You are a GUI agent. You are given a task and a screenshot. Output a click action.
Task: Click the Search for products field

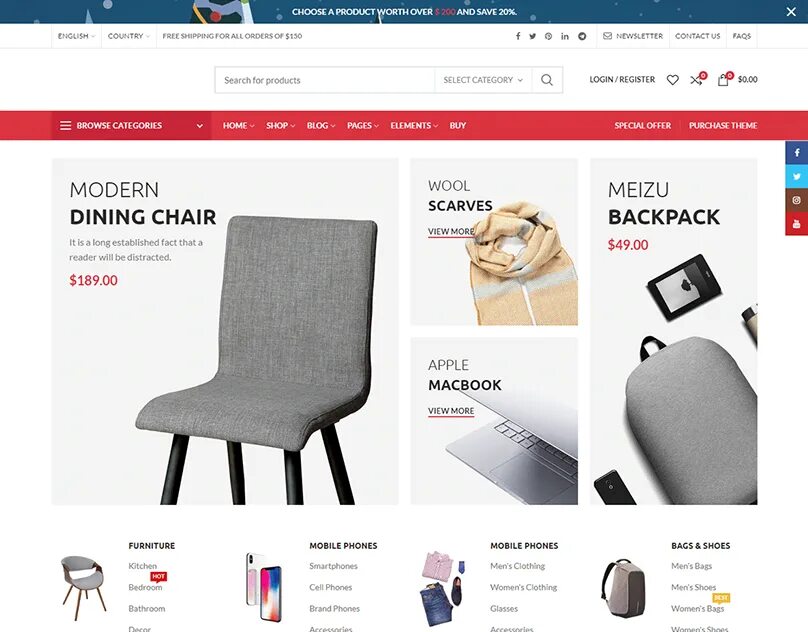[x=325, y=80]
